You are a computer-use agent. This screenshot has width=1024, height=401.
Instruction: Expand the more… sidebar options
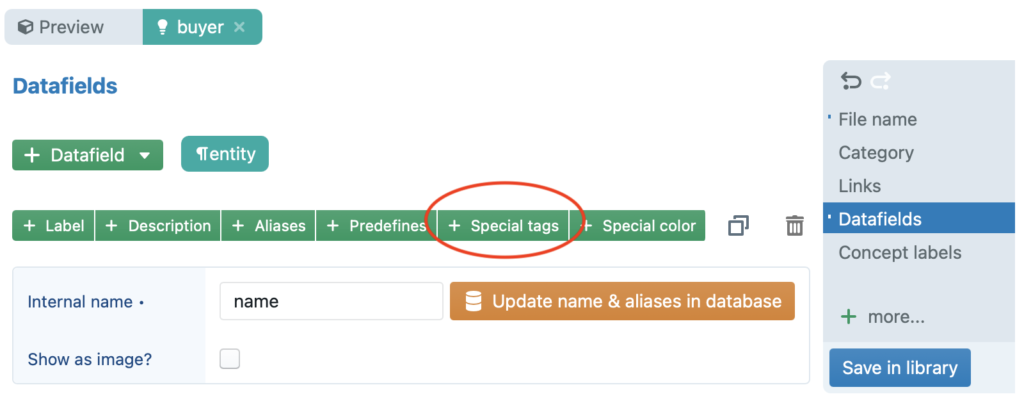coord(895,317)
